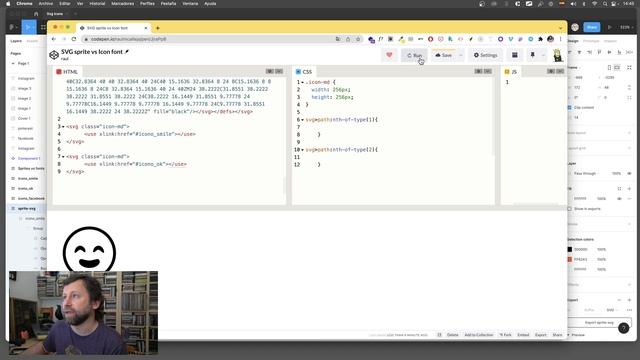Open the Archivo menu in the macOS menu bar

click(46, 4)
